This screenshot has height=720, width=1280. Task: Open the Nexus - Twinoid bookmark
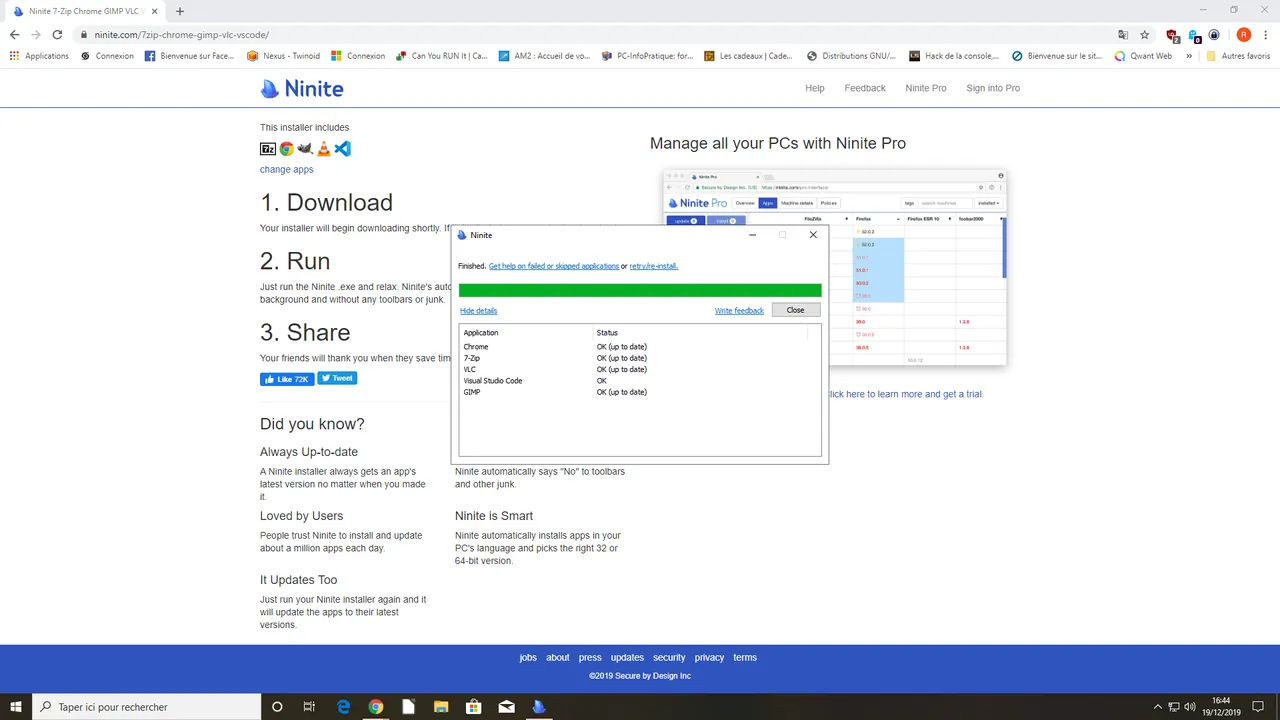point(283,56)
